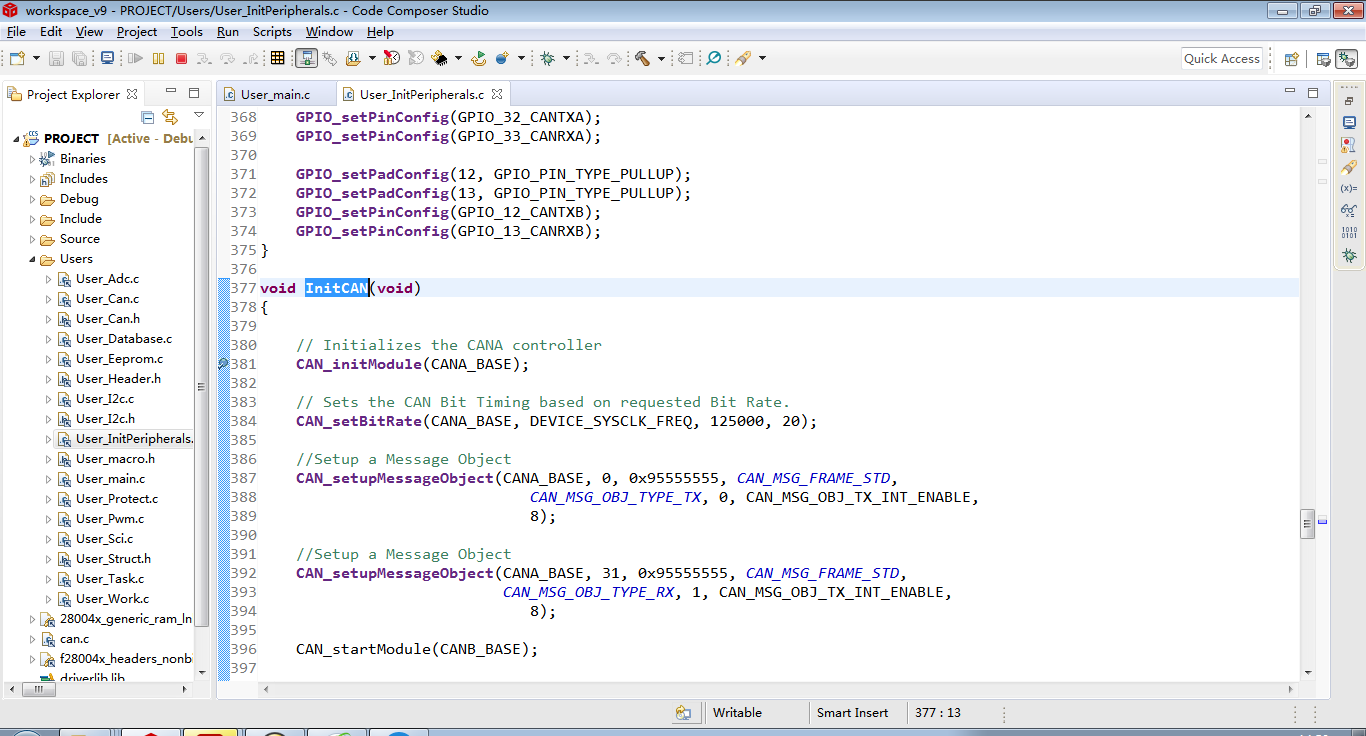
Task: Open Project Explorer View Menu triangle
Action: click(198, 116)
